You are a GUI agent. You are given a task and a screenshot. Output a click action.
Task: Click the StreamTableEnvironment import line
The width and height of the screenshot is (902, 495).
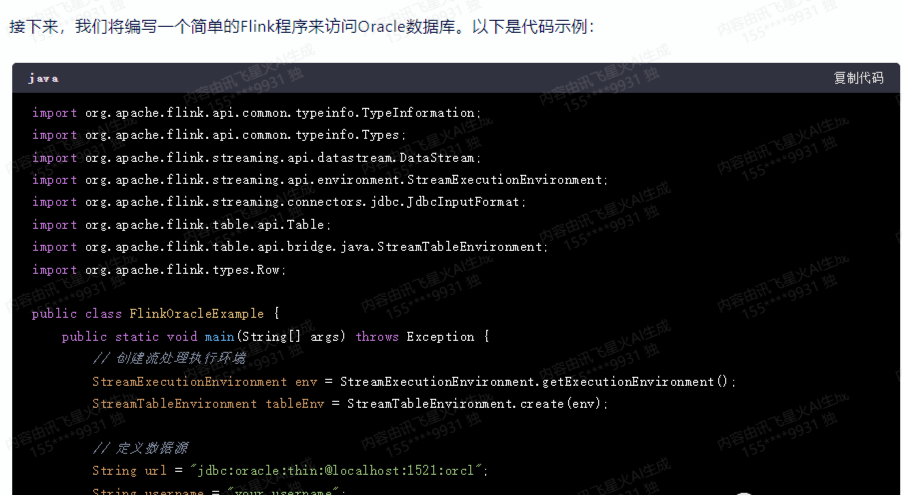290,247
